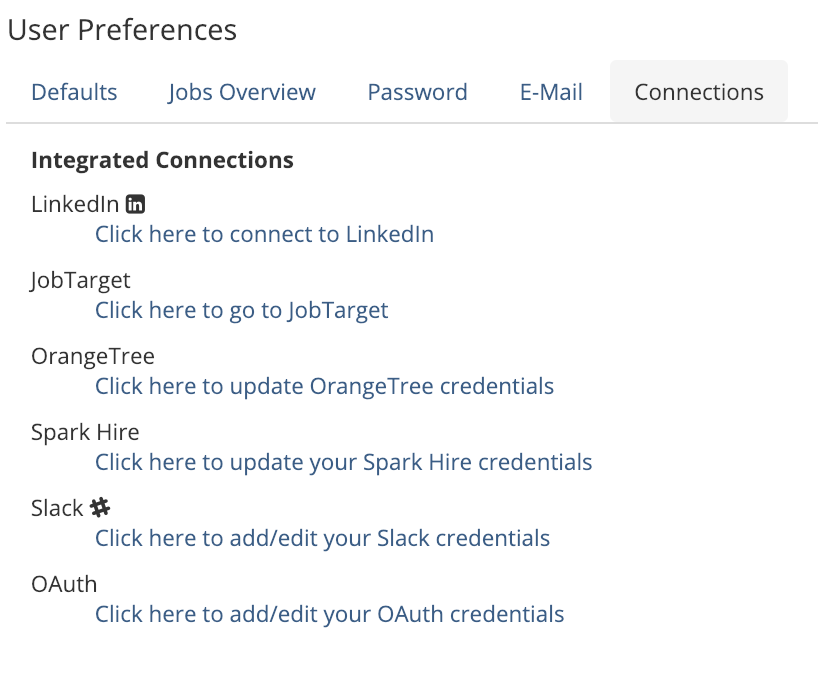Click the OrangeTree connection label
818x680 pixels.
92,357
